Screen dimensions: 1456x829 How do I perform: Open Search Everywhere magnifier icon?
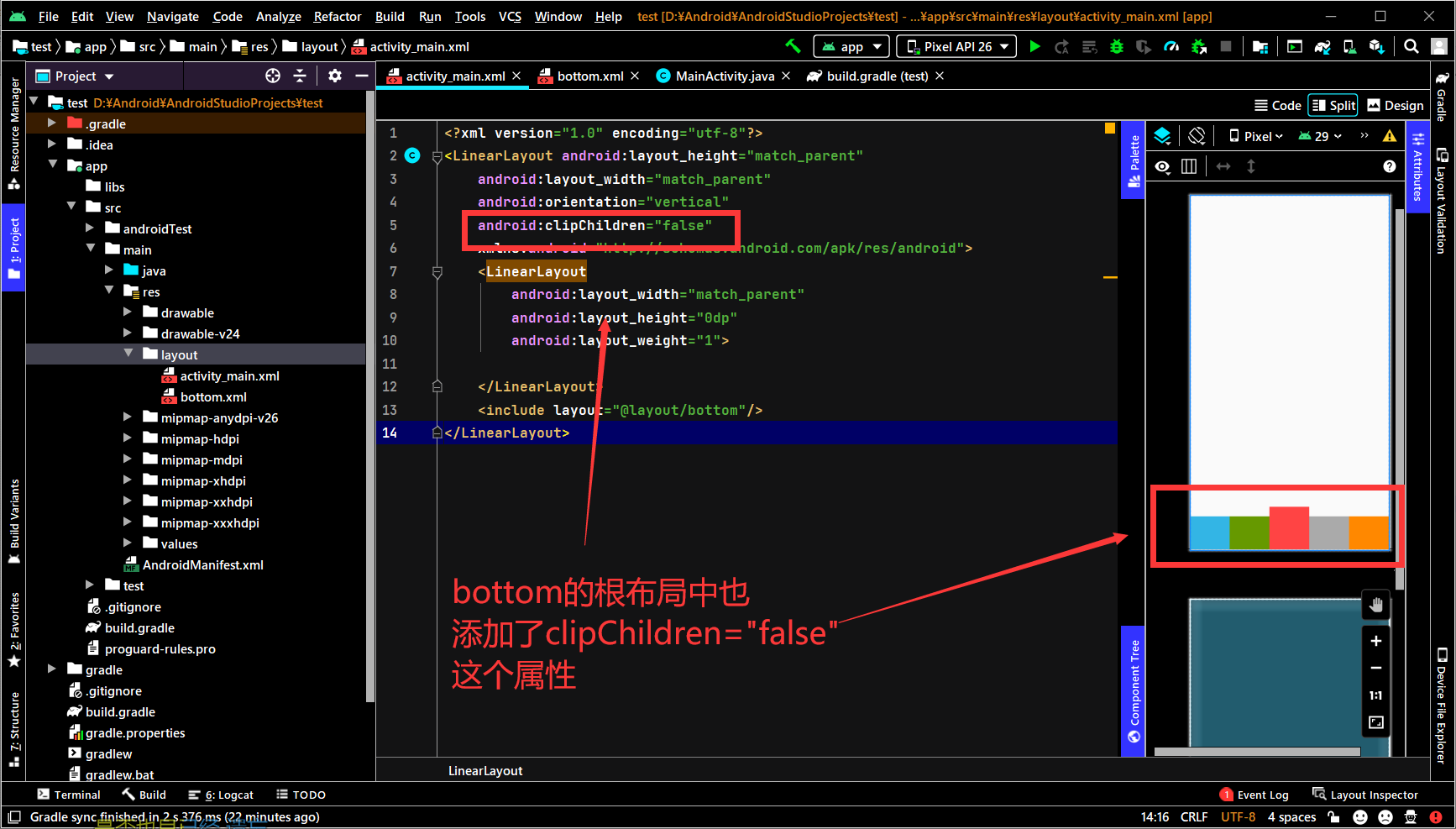point(1411,46)
